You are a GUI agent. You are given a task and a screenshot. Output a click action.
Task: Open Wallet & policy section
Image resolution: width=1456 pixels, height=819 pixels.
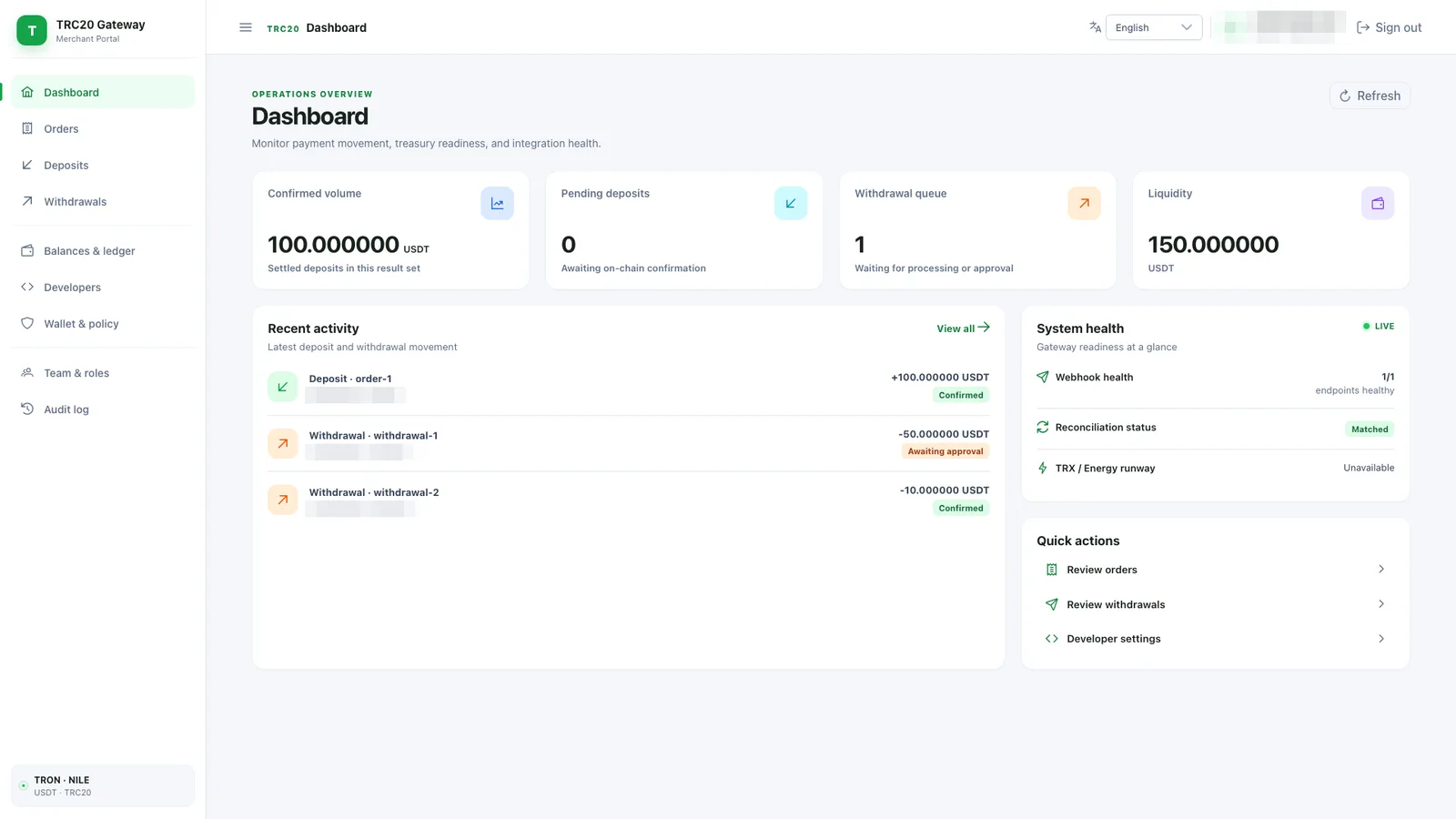(x=103, y=323)
